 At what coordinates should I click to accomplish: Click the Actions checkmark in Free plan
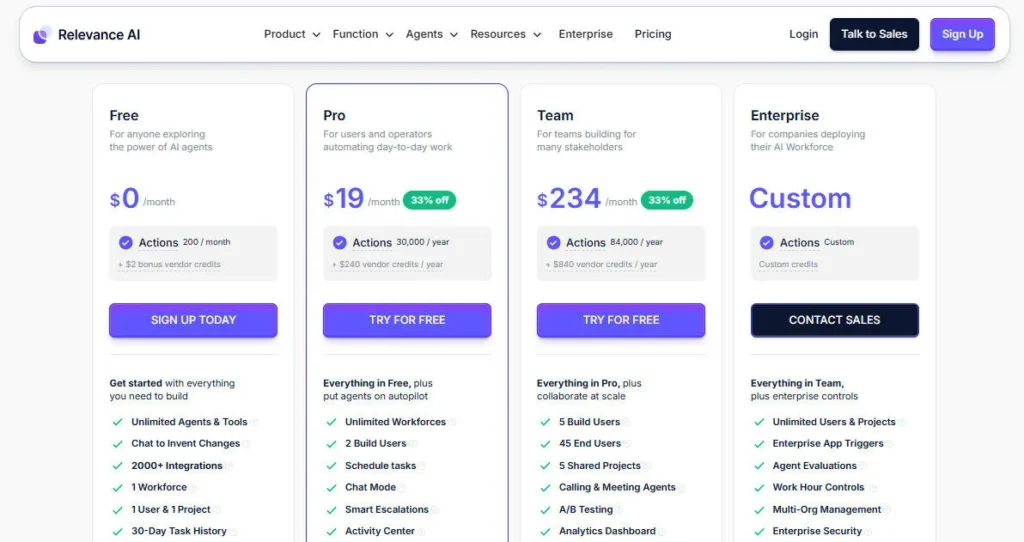[126, 242]
